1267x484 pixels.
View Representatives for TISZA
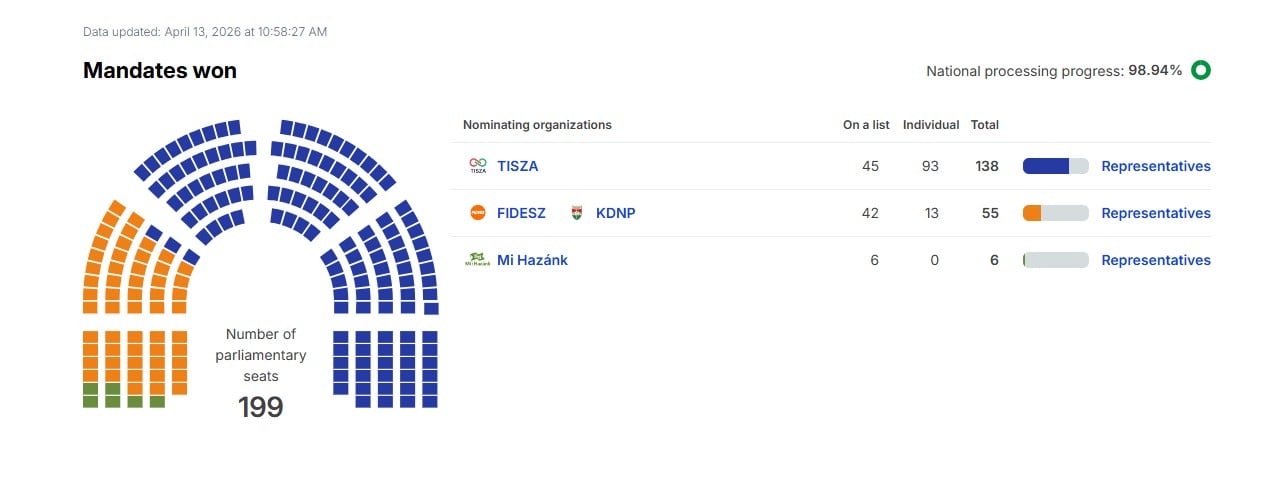(1155, 166)
